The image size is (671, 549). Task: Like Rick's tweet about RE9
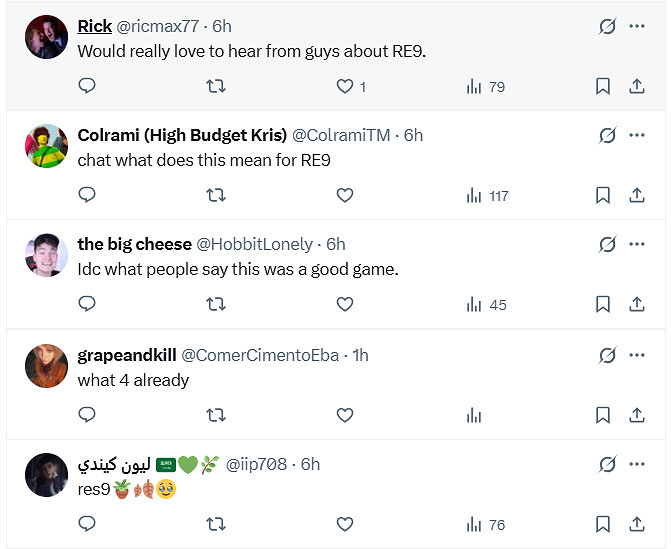coord(345,87)
